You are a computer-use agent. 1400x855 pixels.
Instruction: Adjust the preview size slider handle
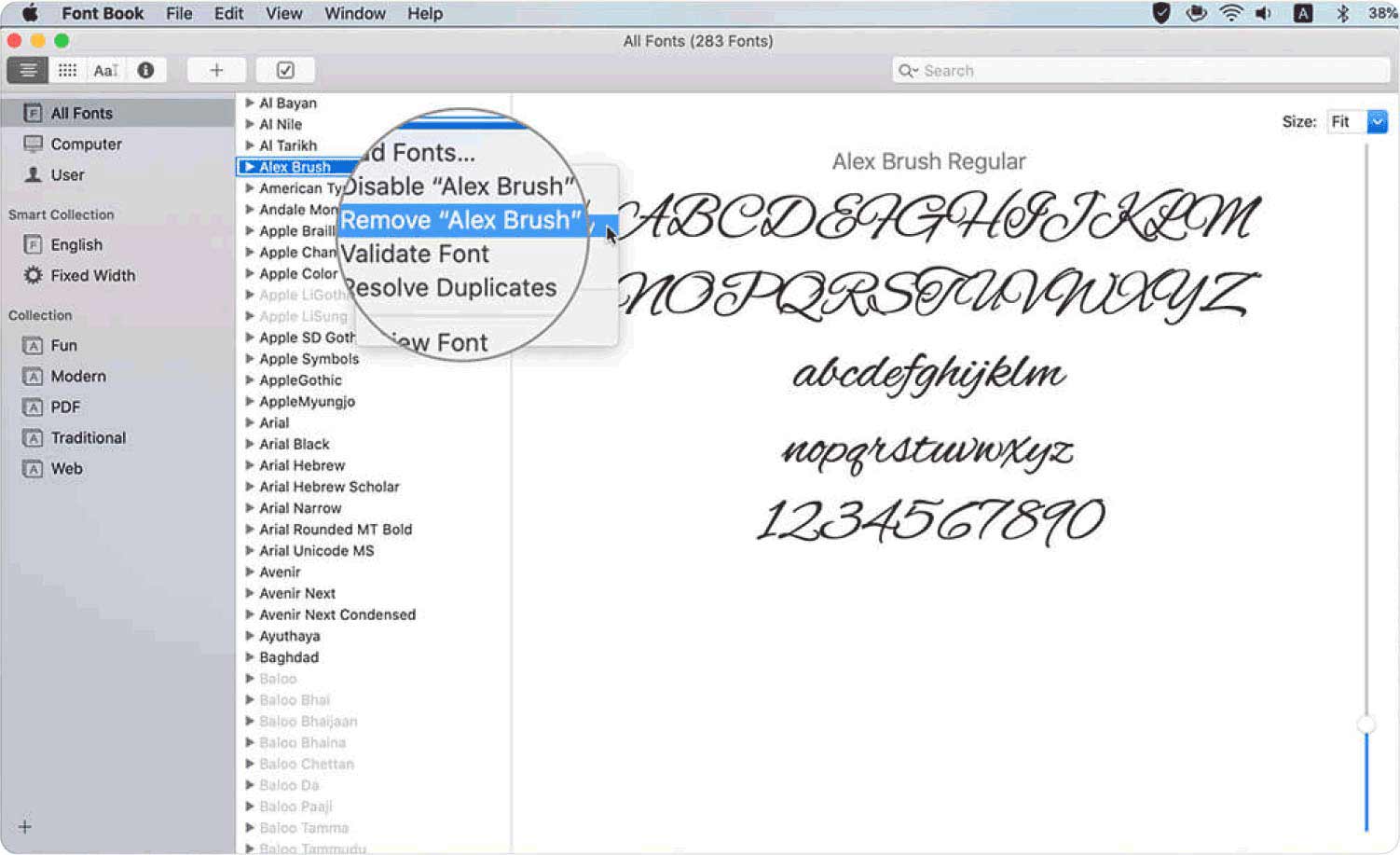point(1366,724)
